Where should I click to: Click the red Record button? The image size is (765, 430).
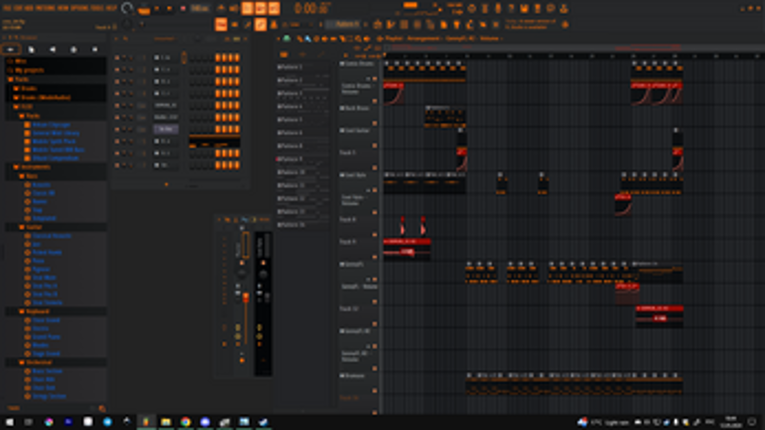183,8
